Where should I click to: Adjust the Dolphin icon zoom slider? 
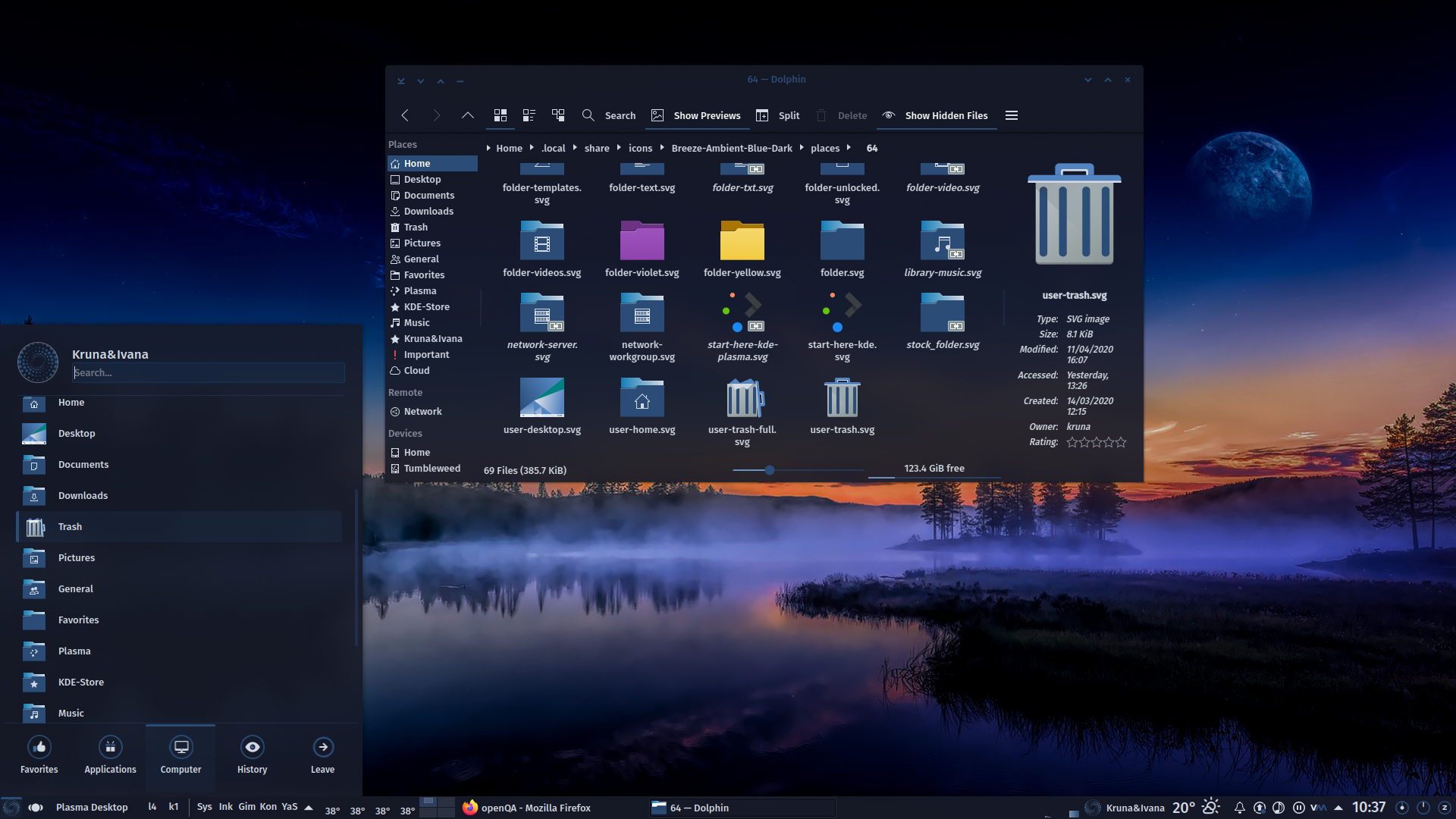769,470
